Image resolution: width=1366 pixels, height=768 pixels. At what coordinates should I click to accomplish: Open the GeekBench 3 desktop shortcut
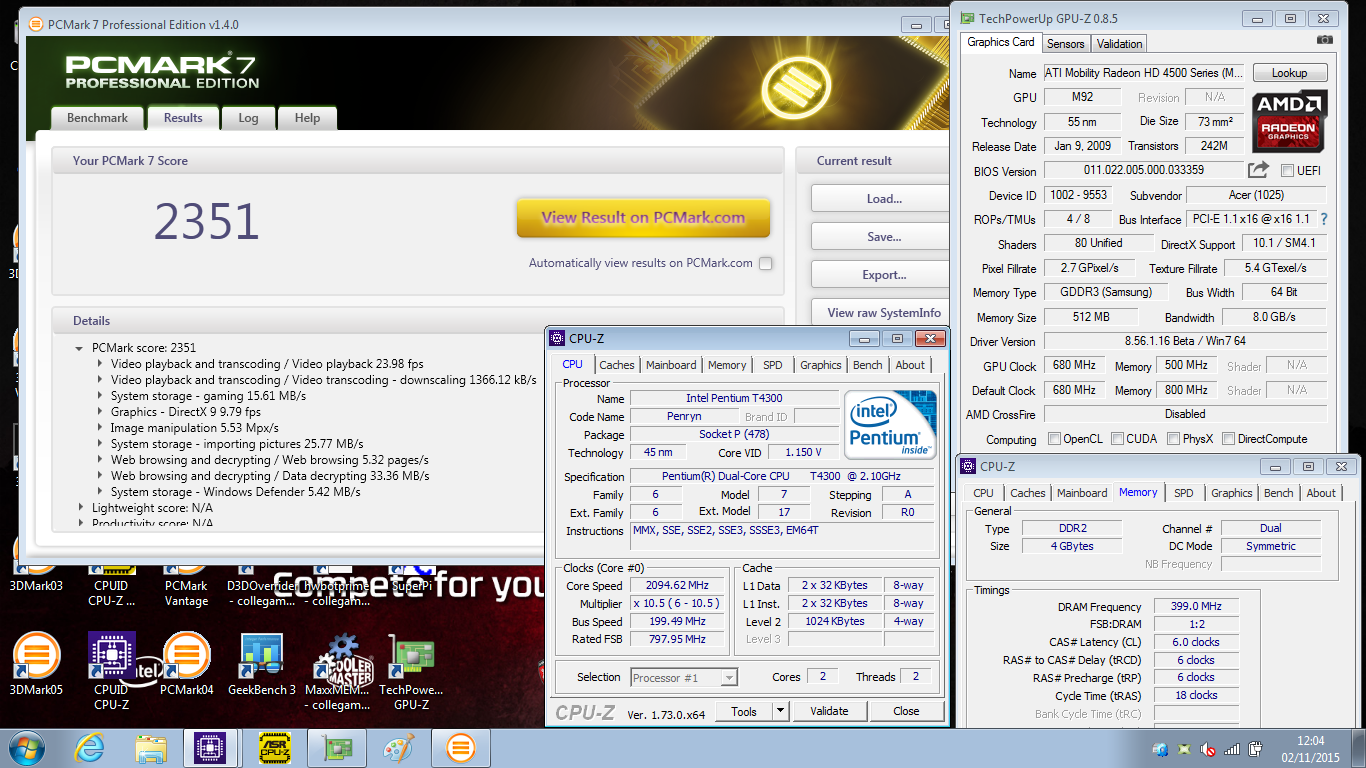[x=262, y=663]
